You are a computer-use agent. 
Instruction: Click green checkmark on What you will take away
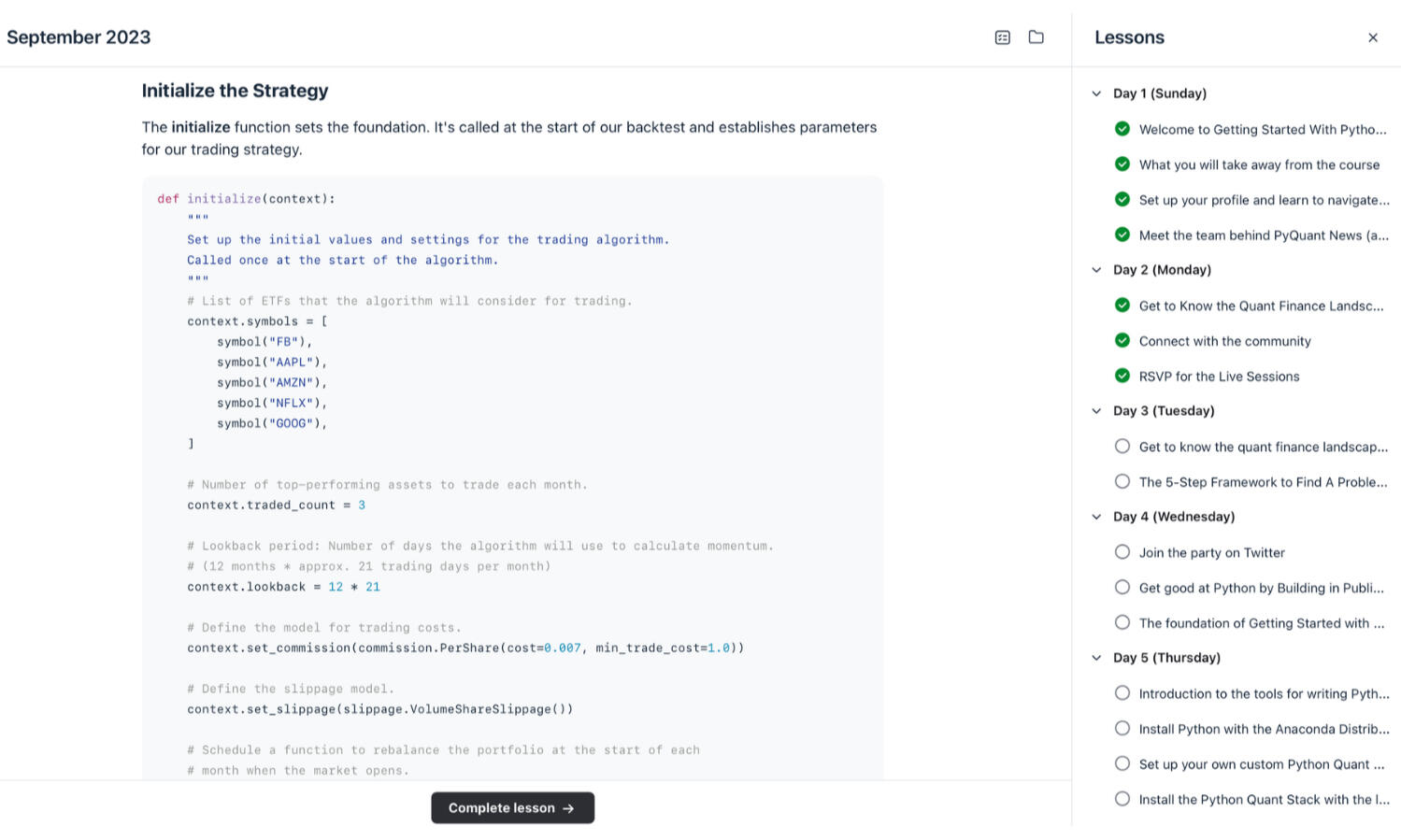(1122, 164)
